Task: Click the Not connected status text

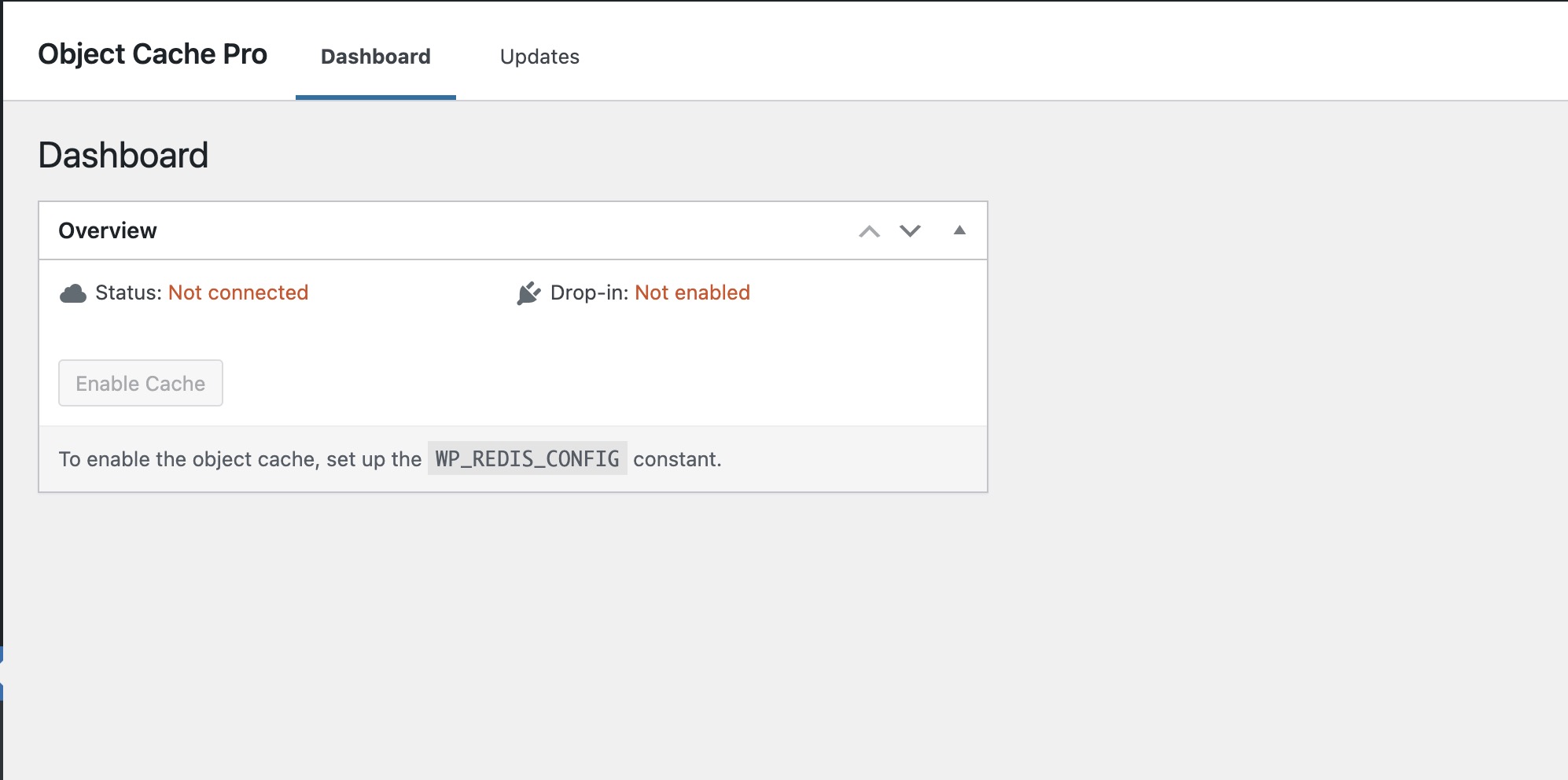Action: coord(238,292)
